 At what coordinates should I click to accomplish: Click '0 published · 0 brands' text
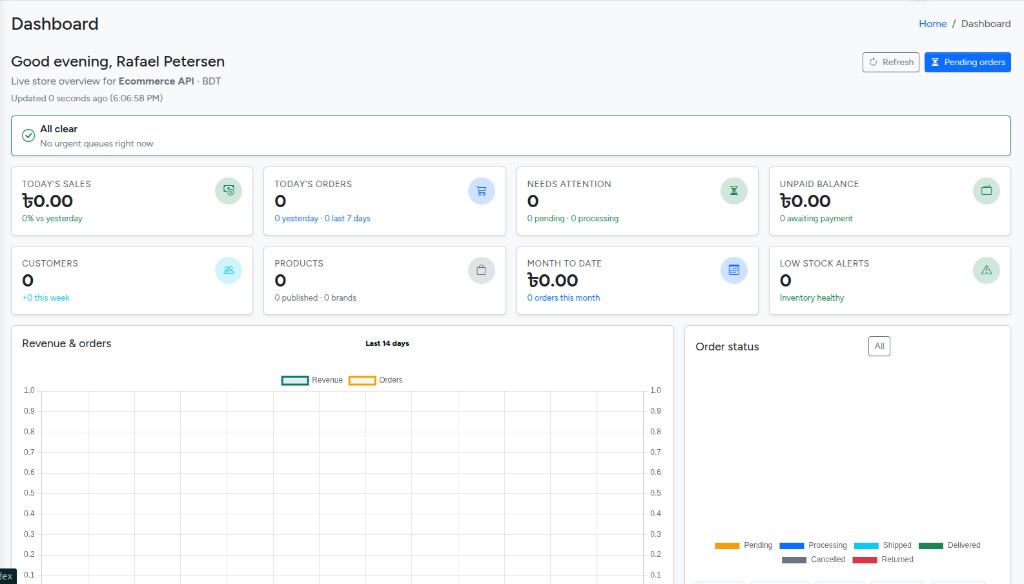tap(315, 297)
